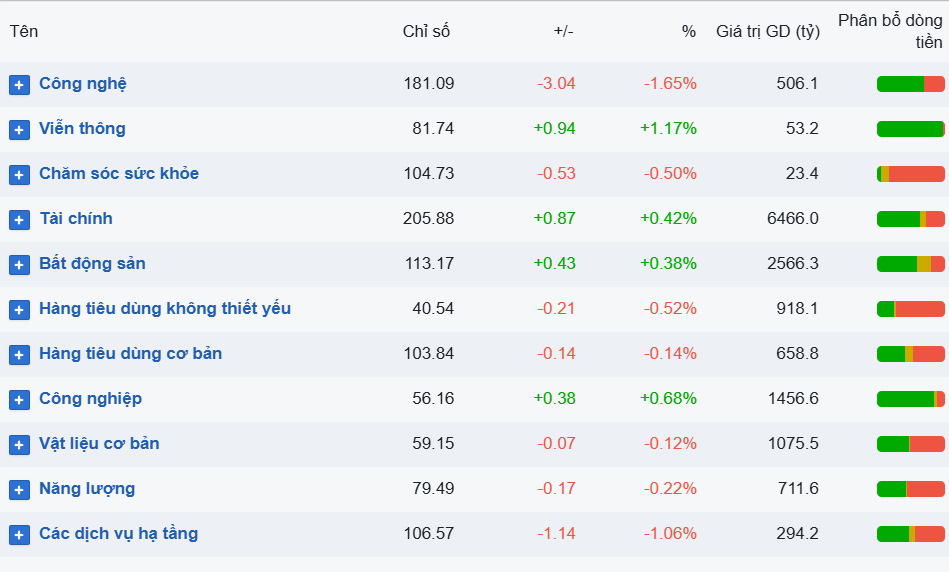Screen dimensions: 949x572
Task: Click the money flow bar for Công nghệ
Action: tap(910, 84)
